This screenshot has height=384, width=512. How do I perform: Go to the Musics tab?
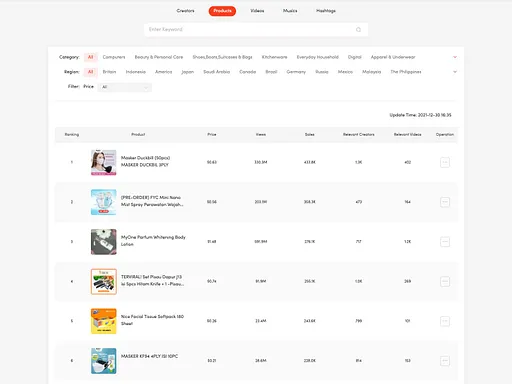[290, 11]
